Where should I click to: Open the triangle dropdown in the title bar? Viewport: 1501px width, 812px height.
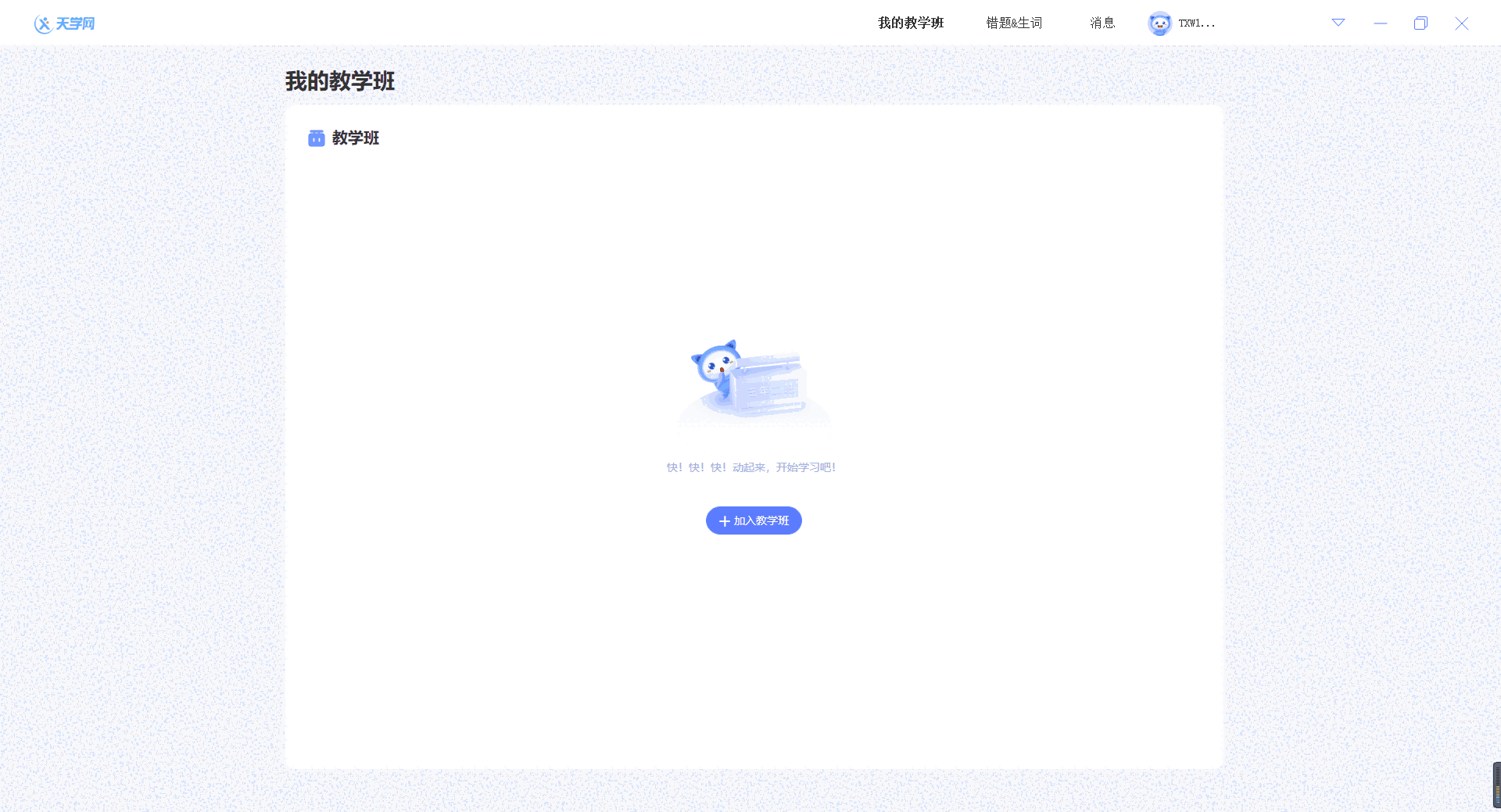pos(1338,23)
